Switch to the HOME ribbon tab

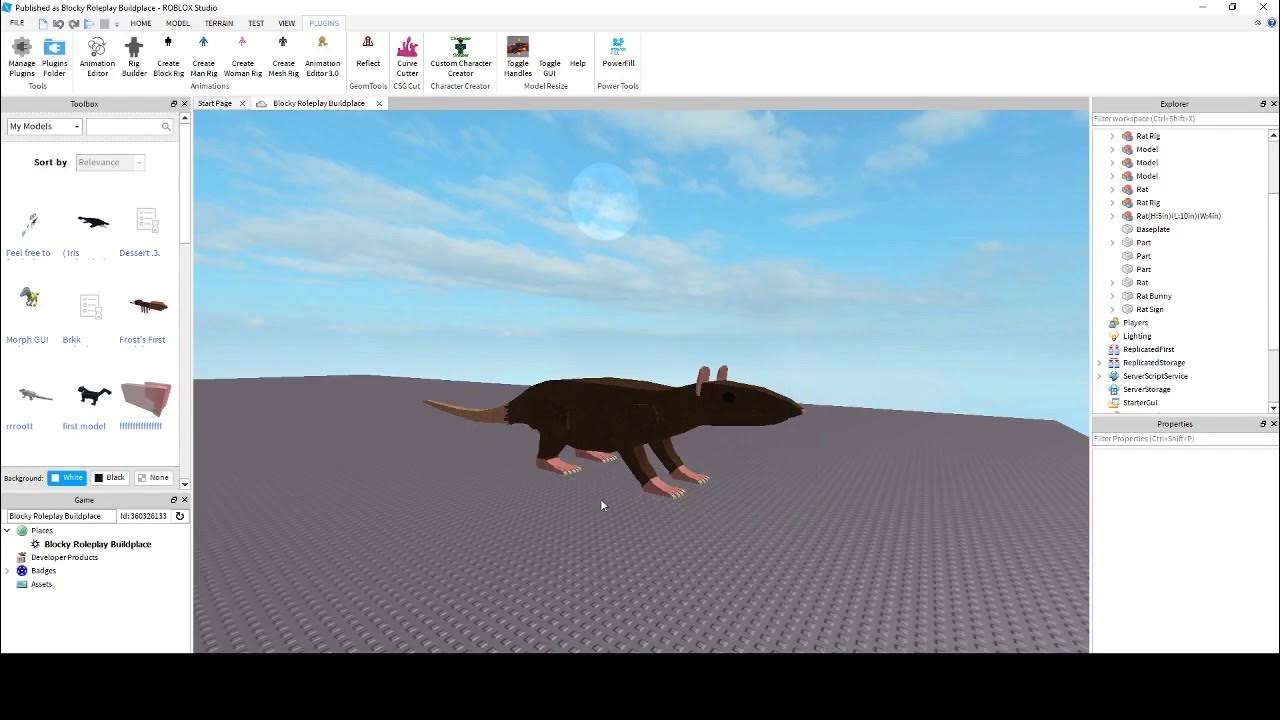click(141, 23)
